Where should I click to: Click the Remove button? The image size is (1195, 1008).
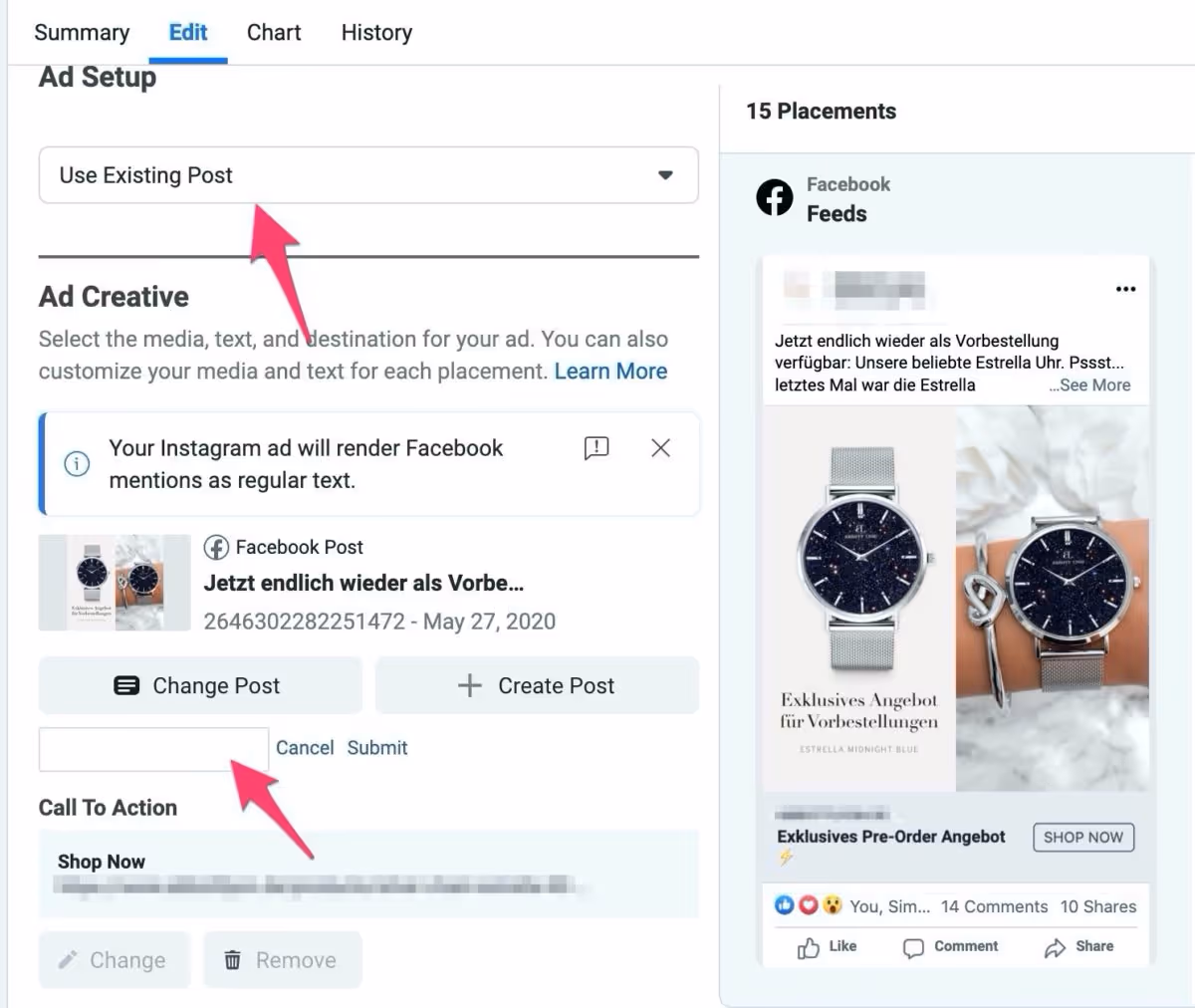[x=283, y=960]
